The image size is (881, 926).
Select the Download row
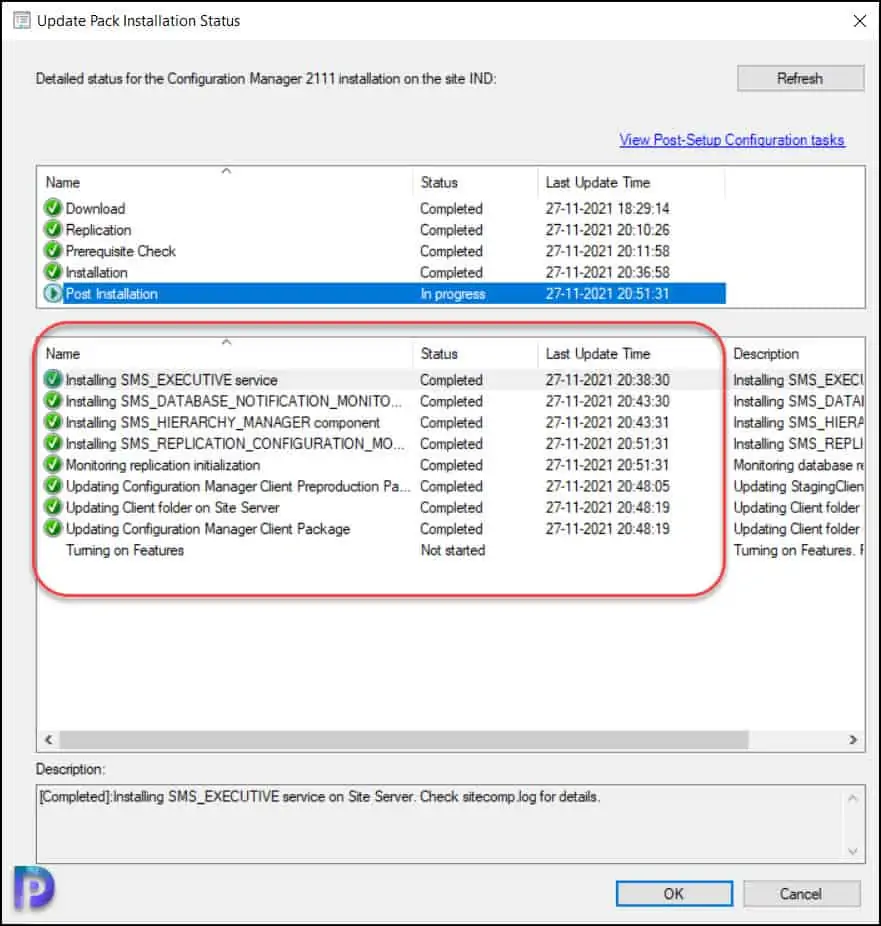point(384,208)
